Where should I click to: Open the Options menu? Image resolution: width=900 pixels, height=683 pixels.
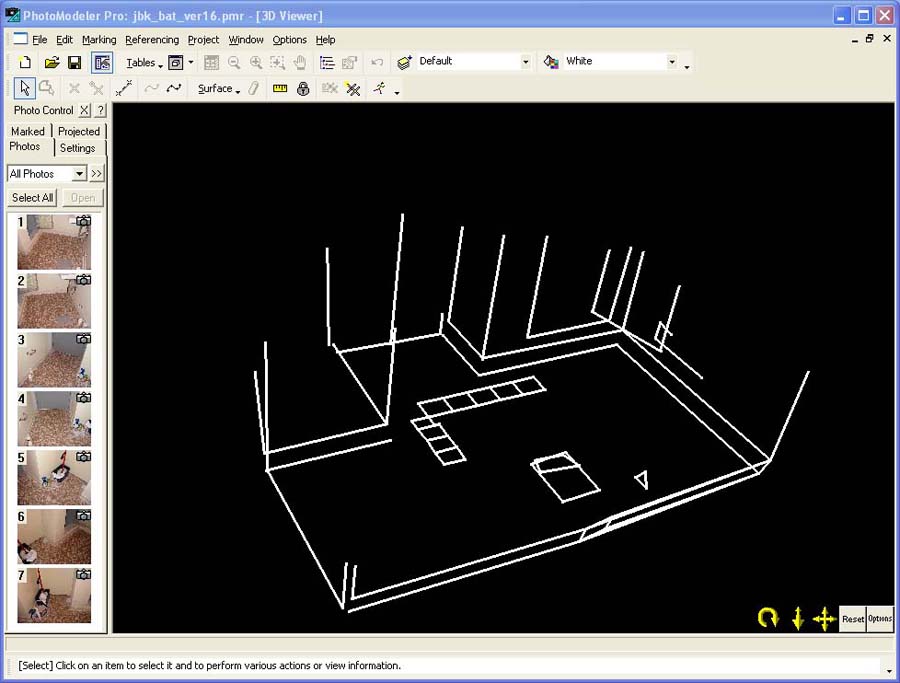[x=289, y=40]
